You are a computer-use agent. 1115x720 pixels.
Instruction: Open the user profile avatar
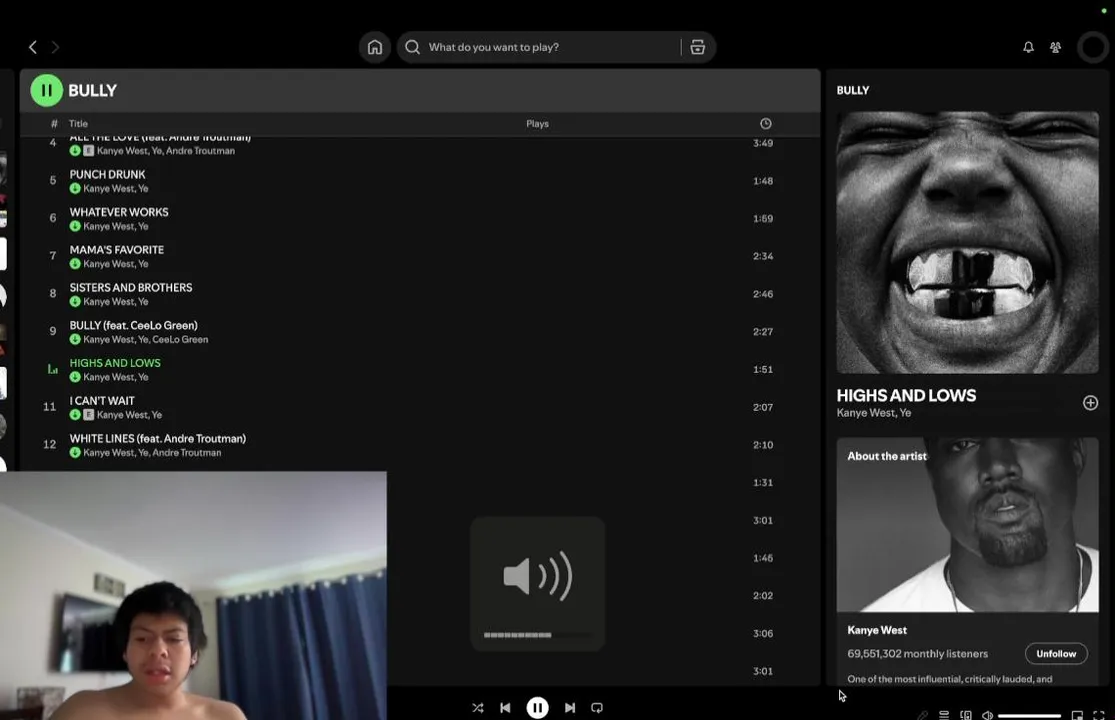[1093, 47]
